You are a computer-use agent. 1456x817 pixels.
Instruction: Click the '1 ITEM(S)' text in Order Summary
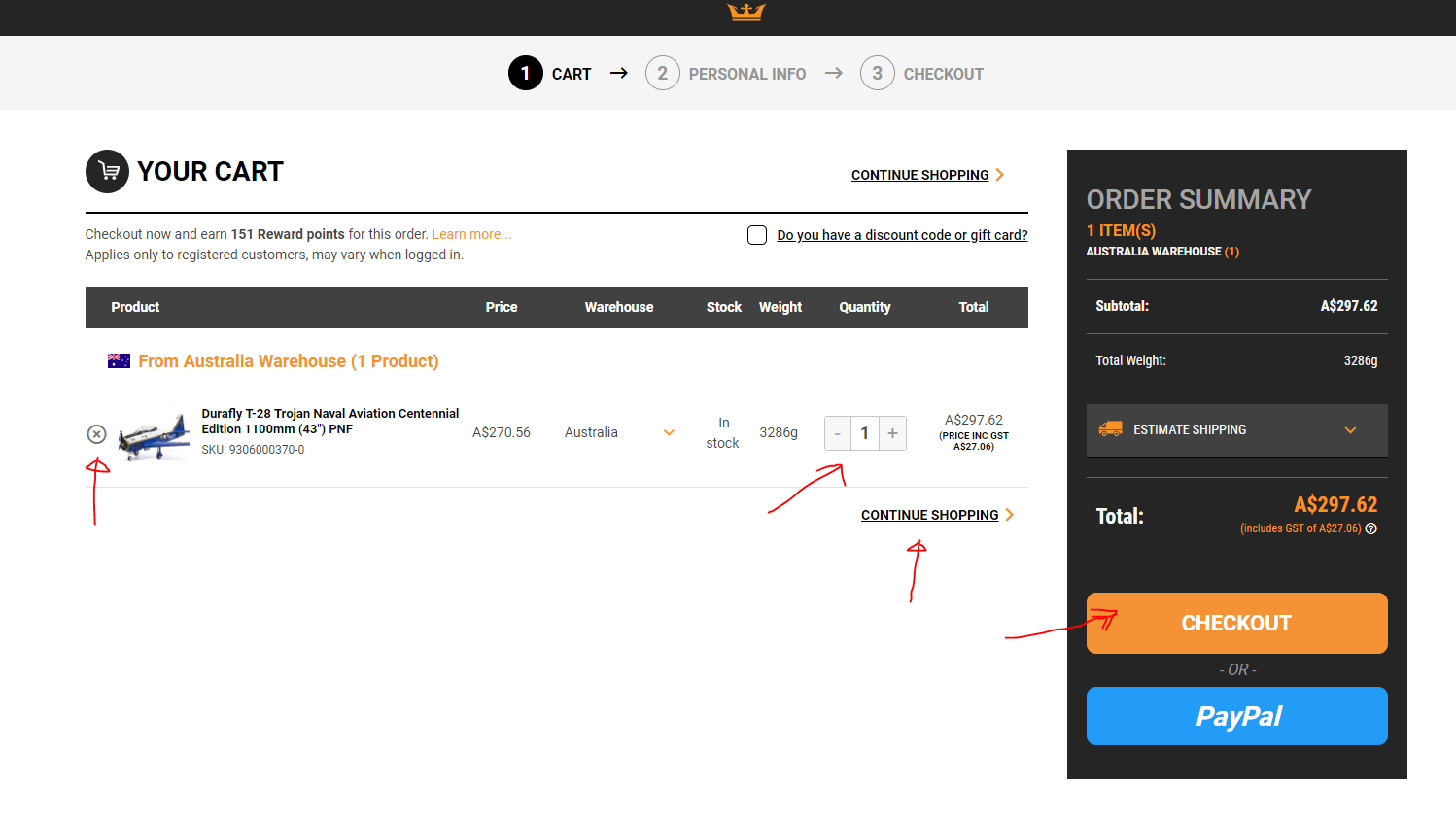click(x=1121, y=230)
